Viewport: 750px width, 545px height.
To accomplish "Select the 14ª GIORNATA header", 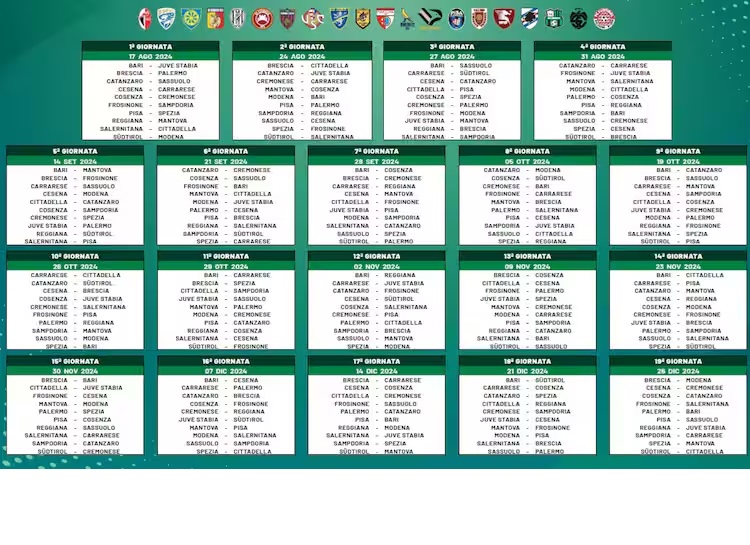I will click(x=678, y=256).
